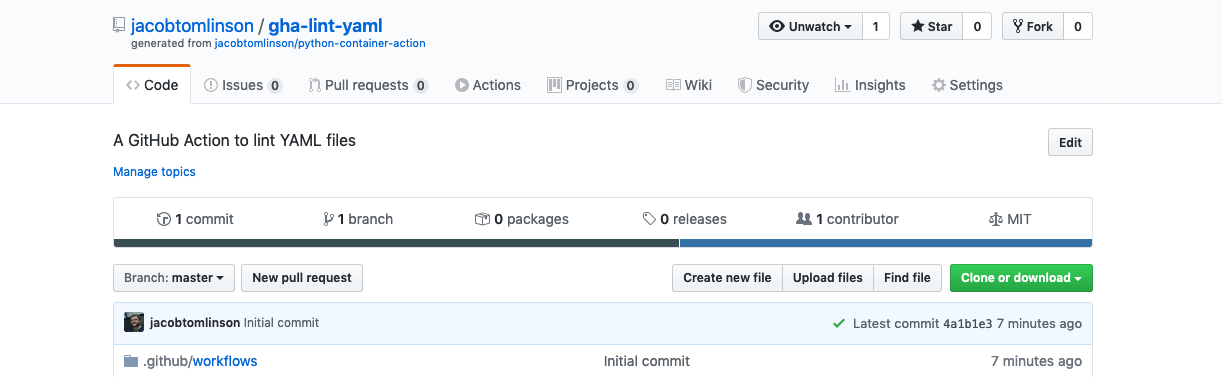
Task: Open the gha-lint-yaml repository link
Action: point(325,26)
